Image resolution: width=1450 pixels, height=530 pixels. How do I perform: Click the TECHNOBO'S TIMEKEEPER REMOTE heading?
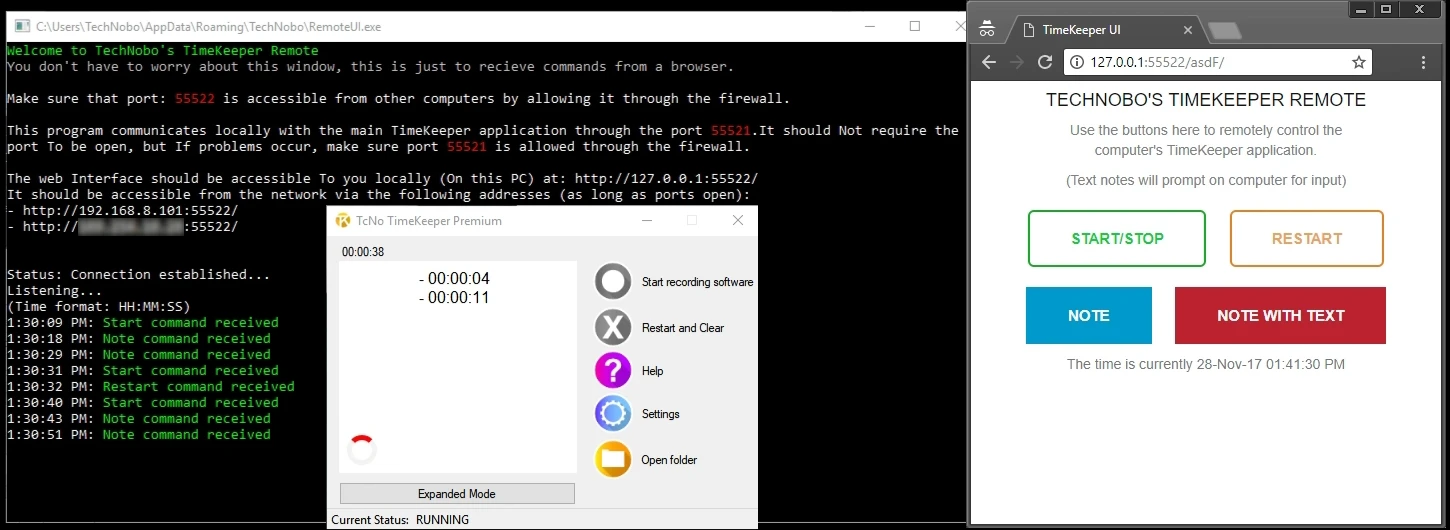(x=1206, y=100)
